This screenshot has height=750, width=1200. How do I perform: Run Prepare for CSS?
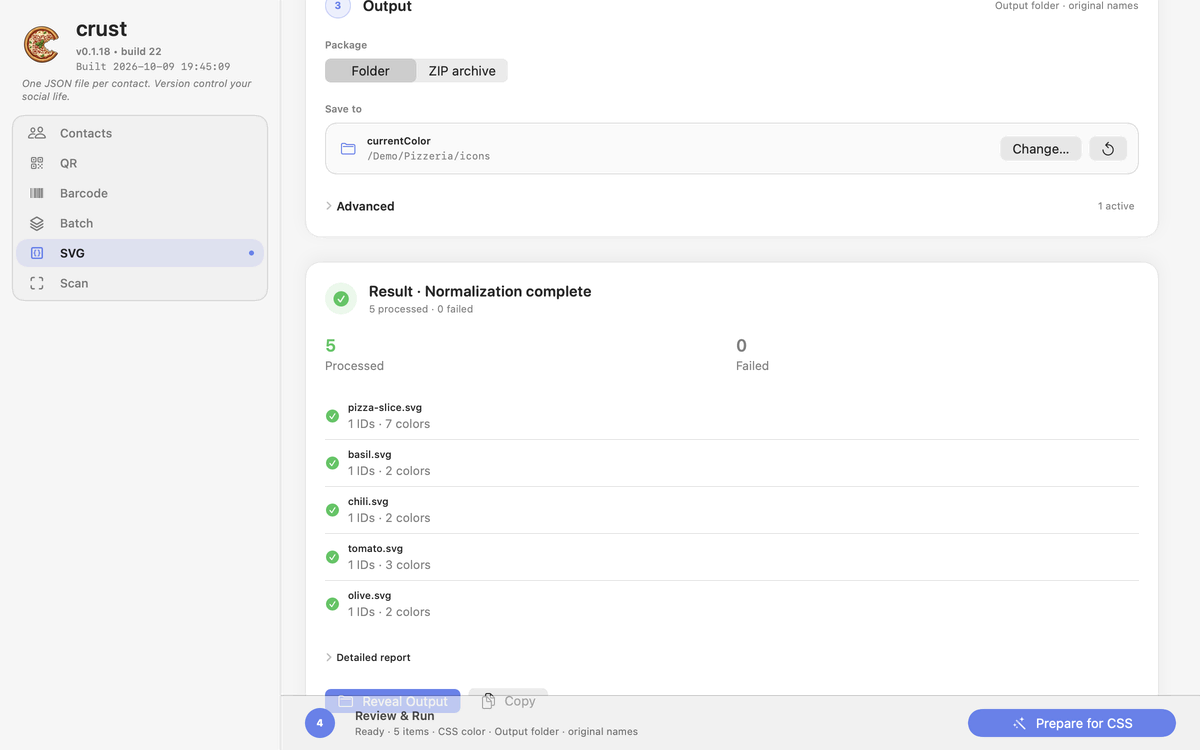pyautogui.click(x=1071, y=723)
